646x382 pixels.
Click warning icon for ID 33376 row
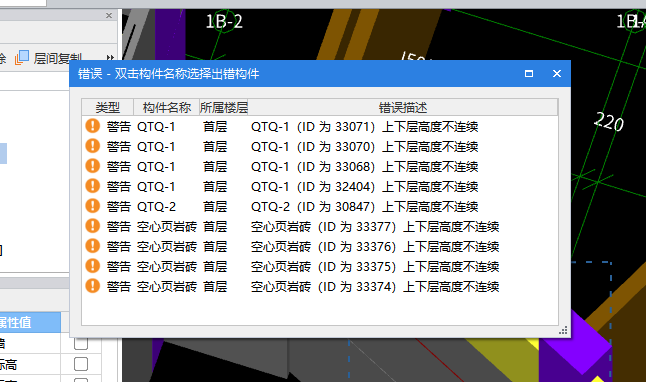pos(93,246)
